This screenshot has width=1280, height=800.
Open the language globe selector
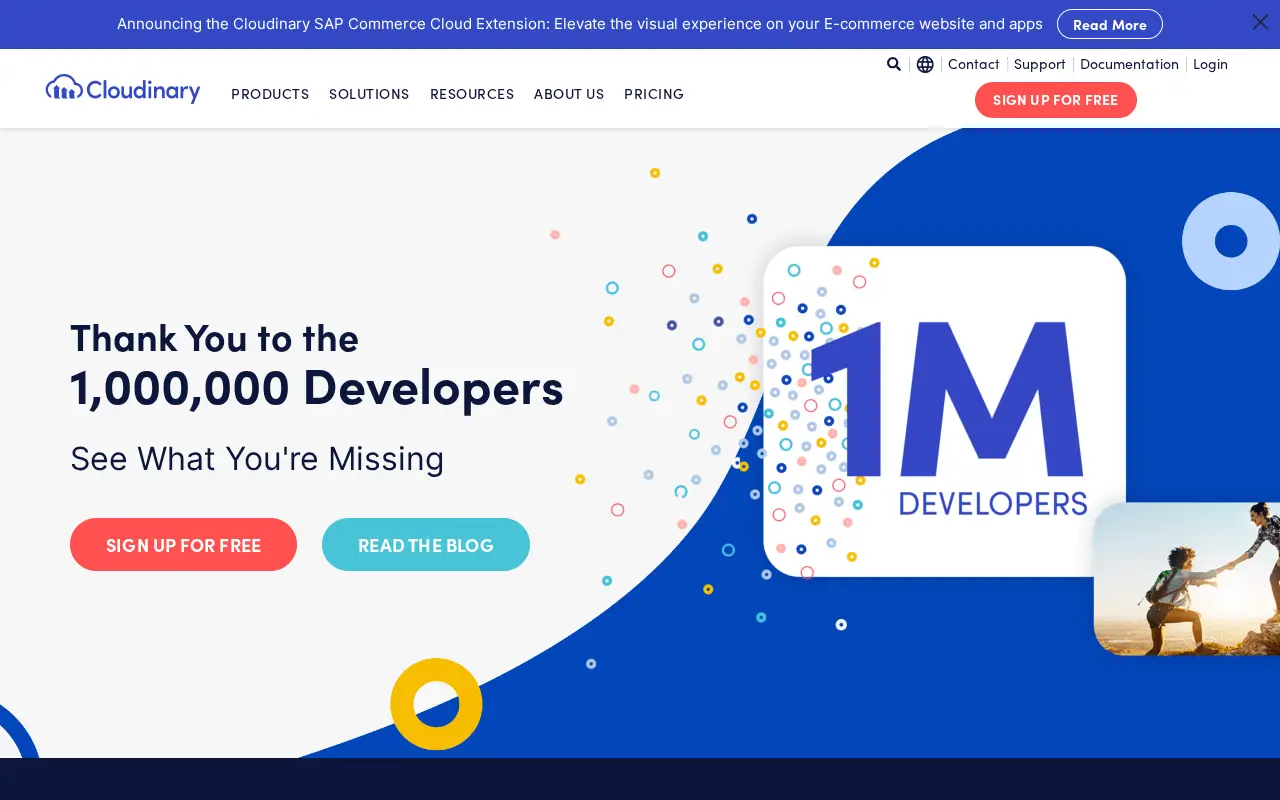(x=925, y=64)
